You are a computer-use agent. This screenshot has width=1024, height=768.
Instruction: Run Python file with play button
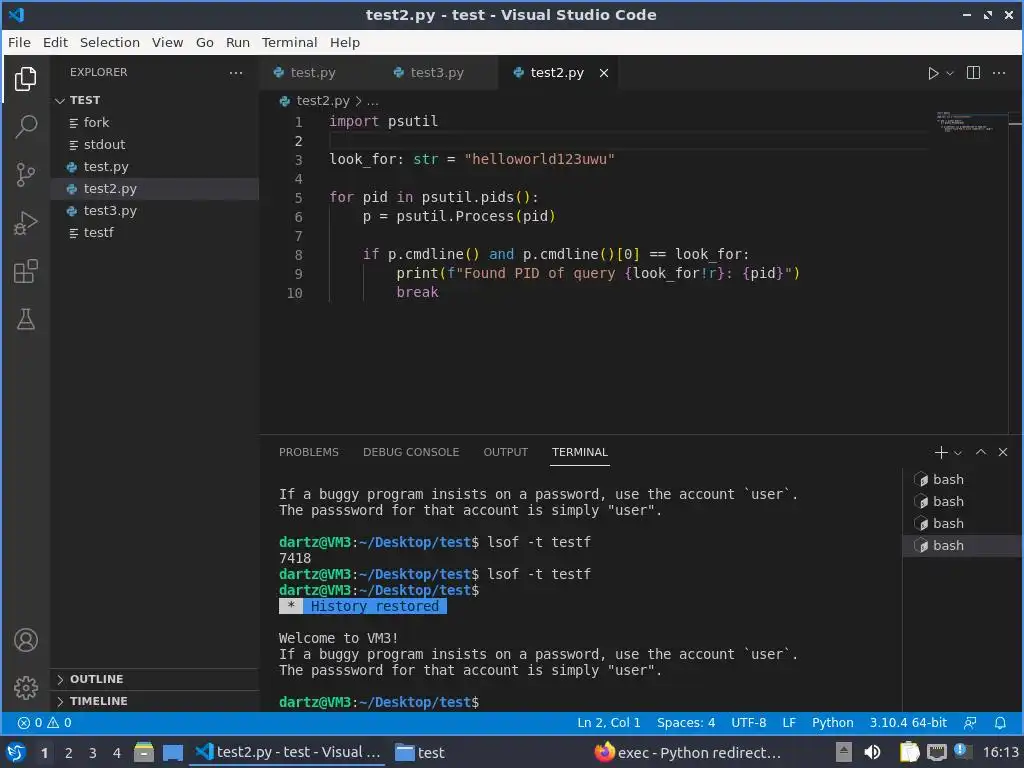pos(933,73)
